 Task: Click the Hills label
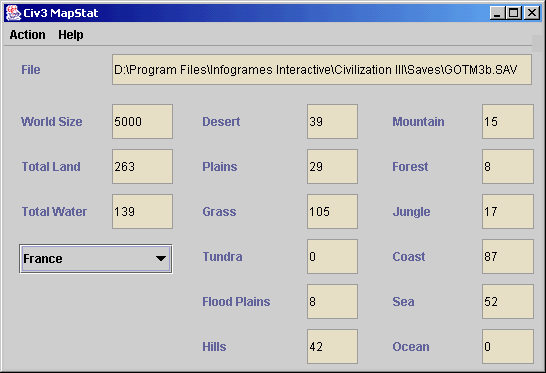[214, 347]
